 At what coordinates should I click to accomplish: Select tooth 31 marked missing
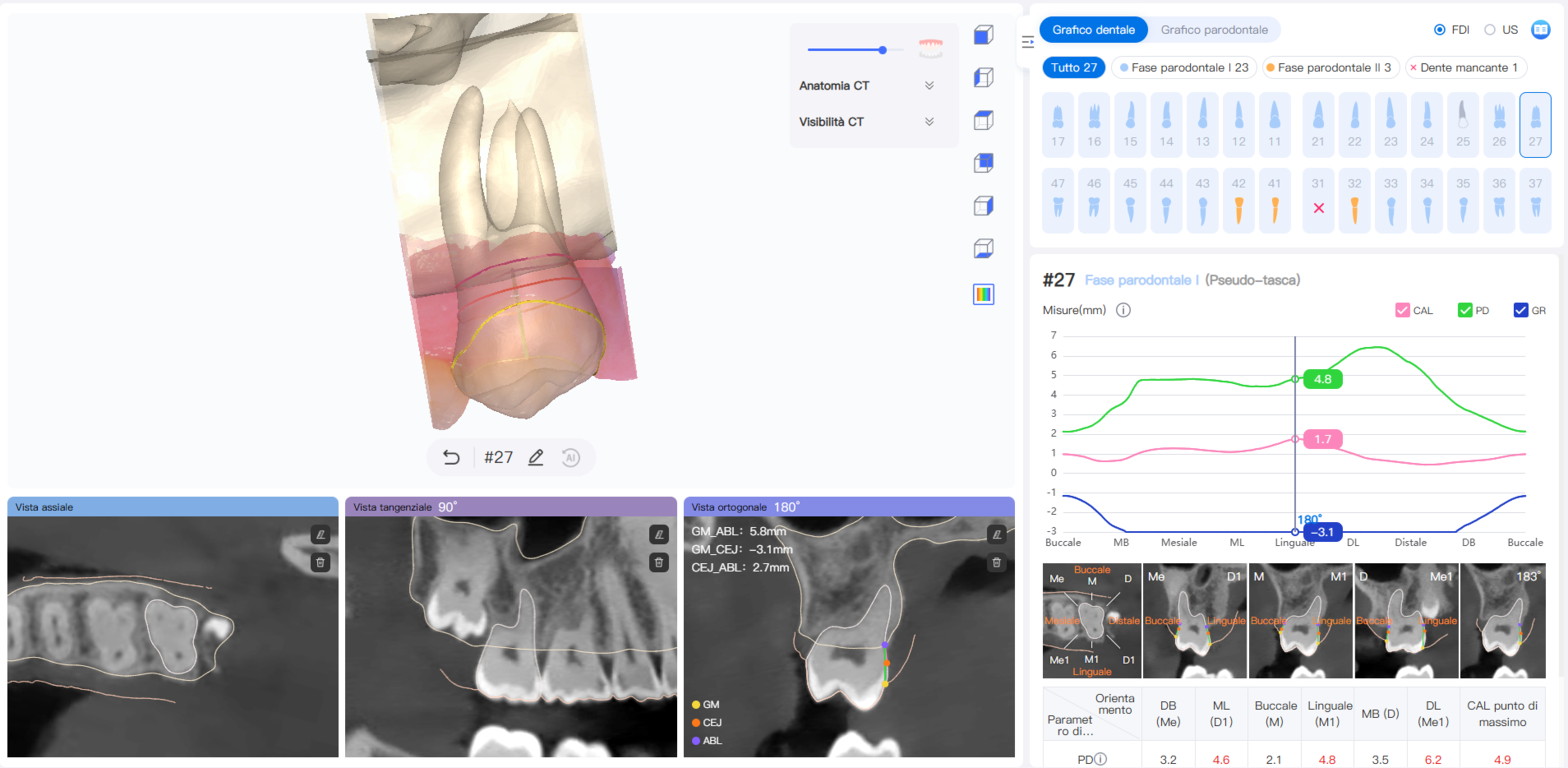click(x=1319, y=200)
